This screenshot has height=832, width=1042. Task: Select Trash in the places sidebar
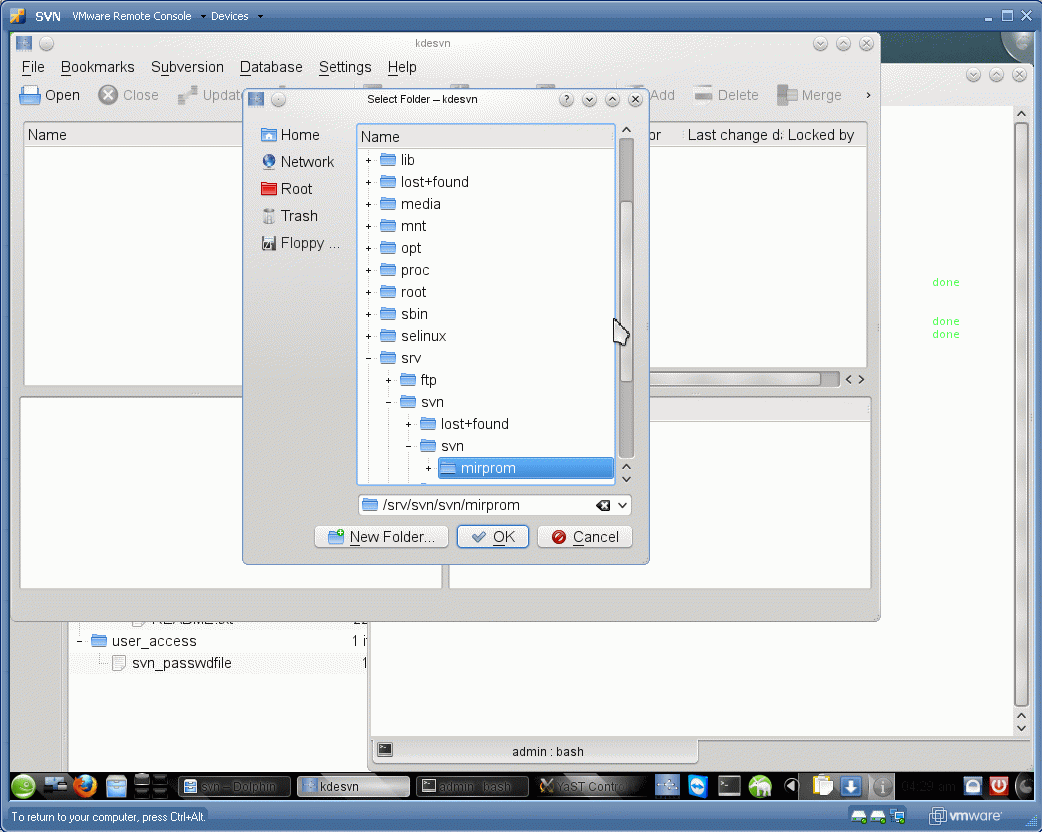[x=289, y=216]
